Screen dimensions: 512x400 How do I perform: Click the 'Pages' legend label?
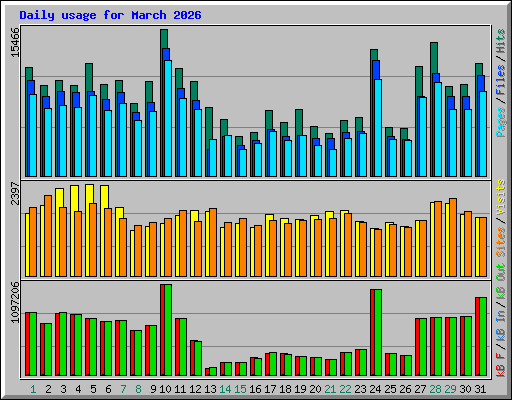(x=501, y=122)
